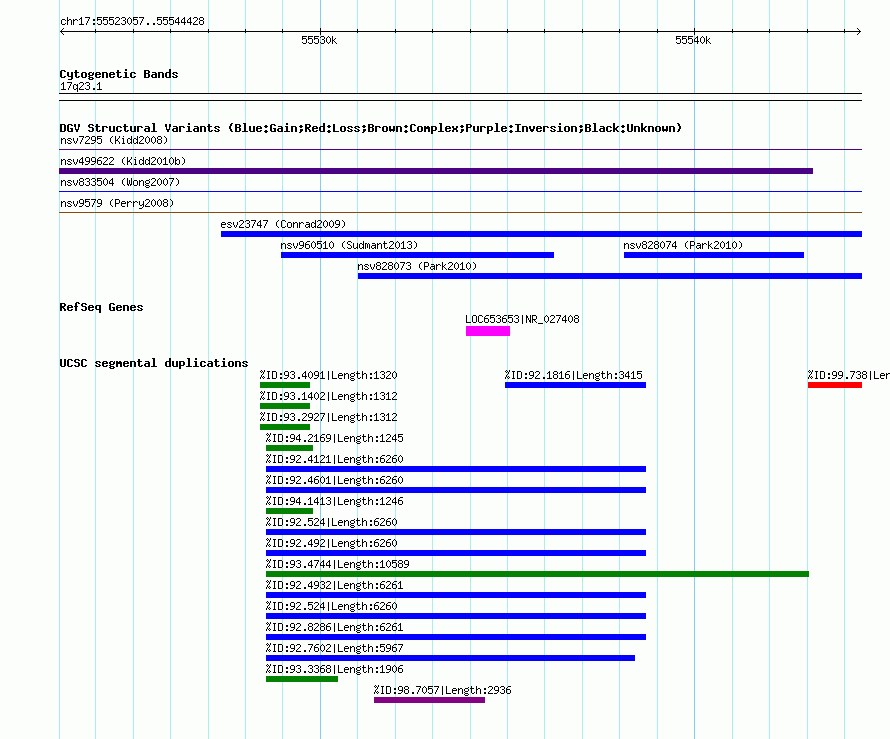This screenshot has width=890, height=739.
Task: Click label %ID:93.1402|Length:1312
Action: pos(329,396)
